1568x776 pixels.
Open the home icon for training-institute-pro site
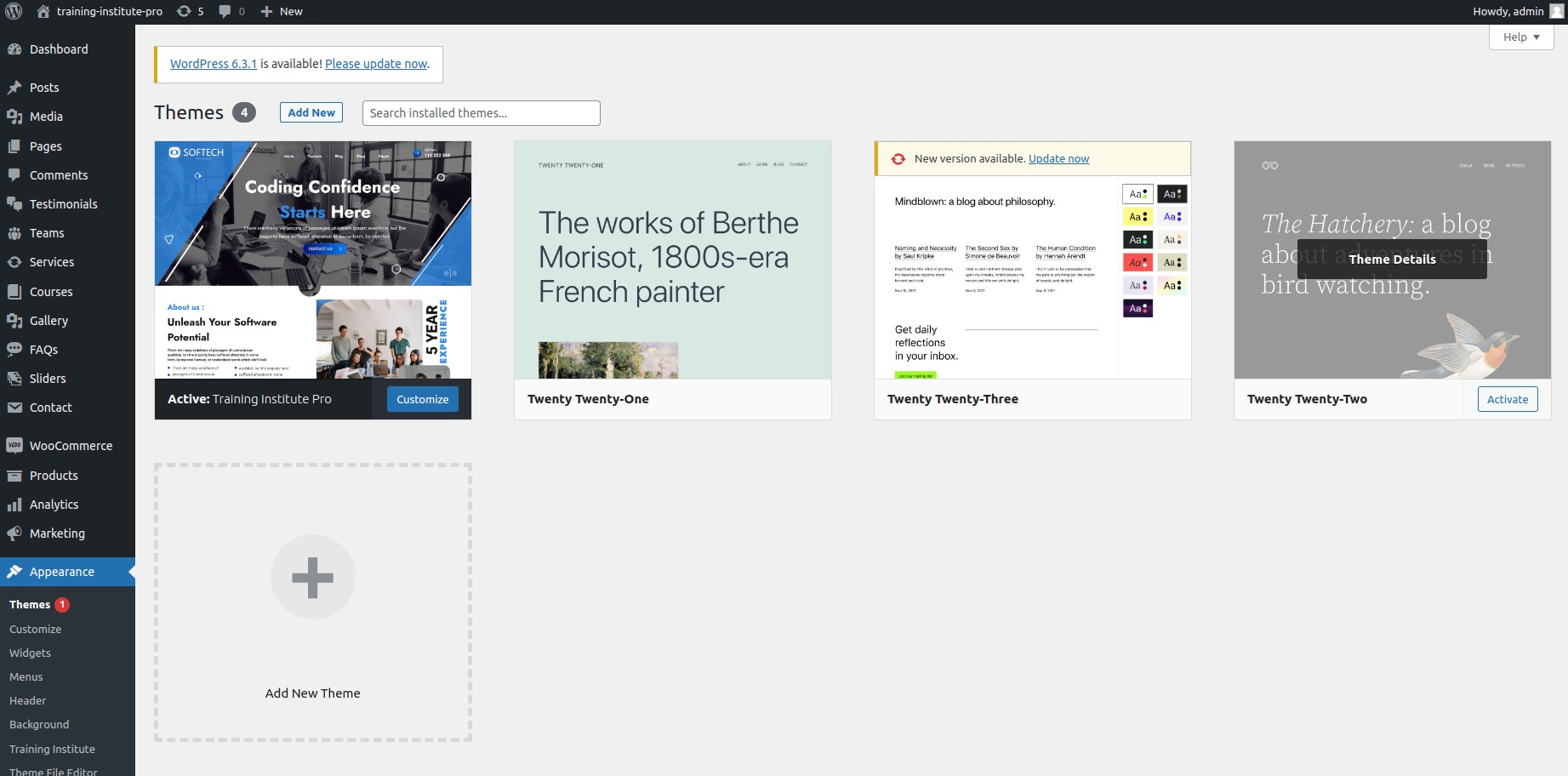coord(43,11)
